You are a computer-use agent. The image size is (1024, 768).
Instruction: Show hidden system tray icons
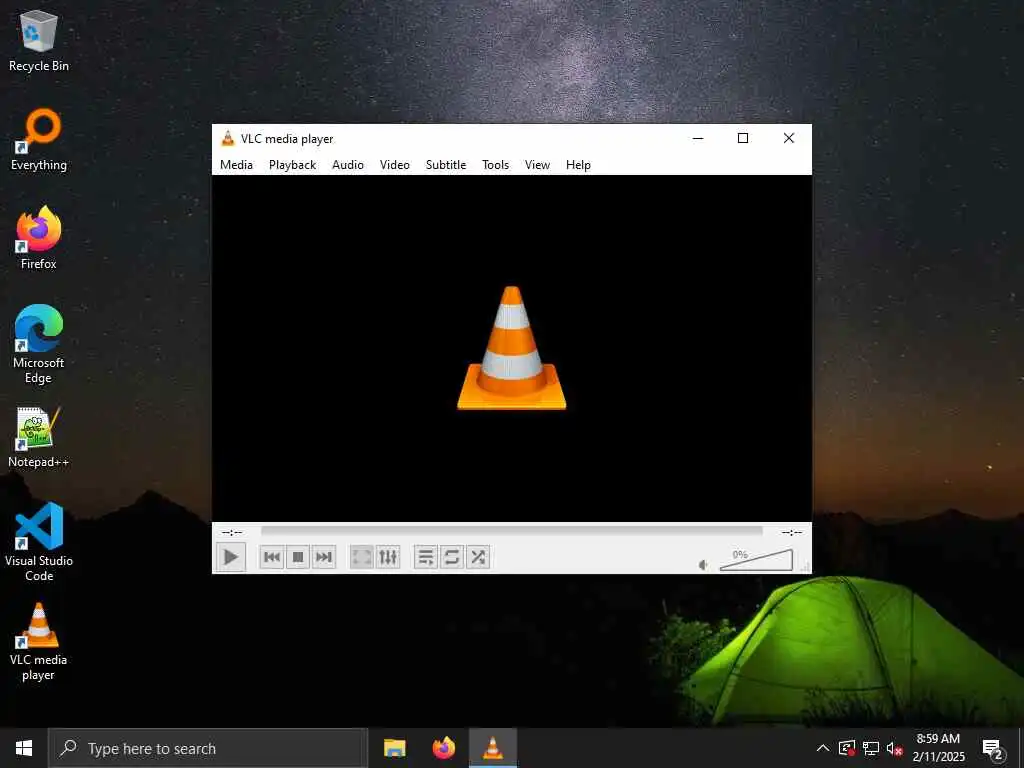click(x=823, y=748)
